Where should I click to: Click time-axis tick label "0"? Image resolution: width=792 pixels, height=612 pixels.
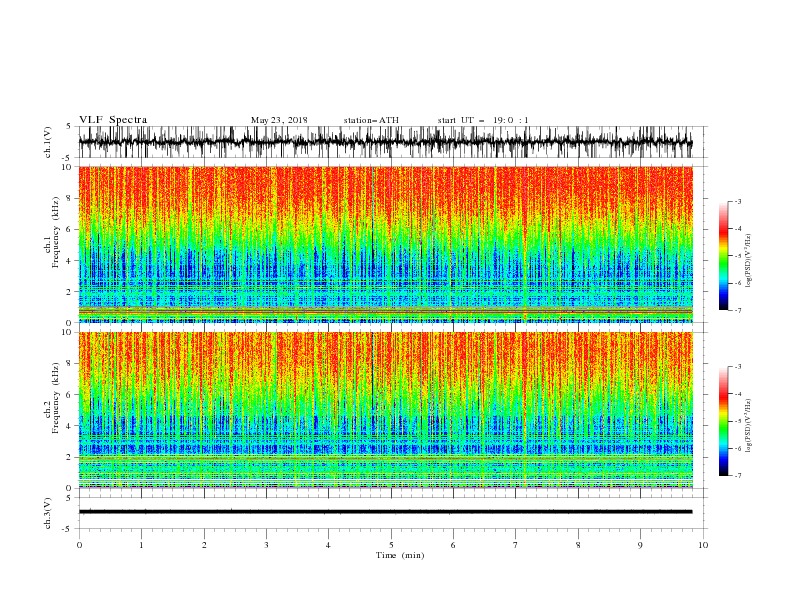click(79, 545)
